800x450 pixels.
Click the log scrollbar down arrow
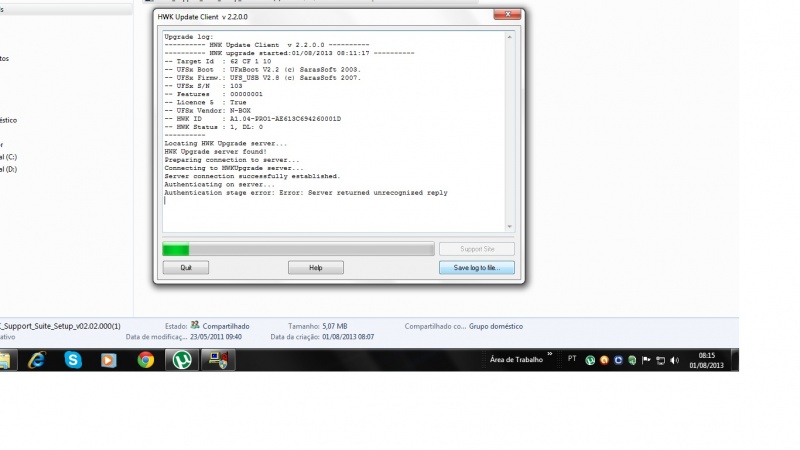click(x=509, y=227)
